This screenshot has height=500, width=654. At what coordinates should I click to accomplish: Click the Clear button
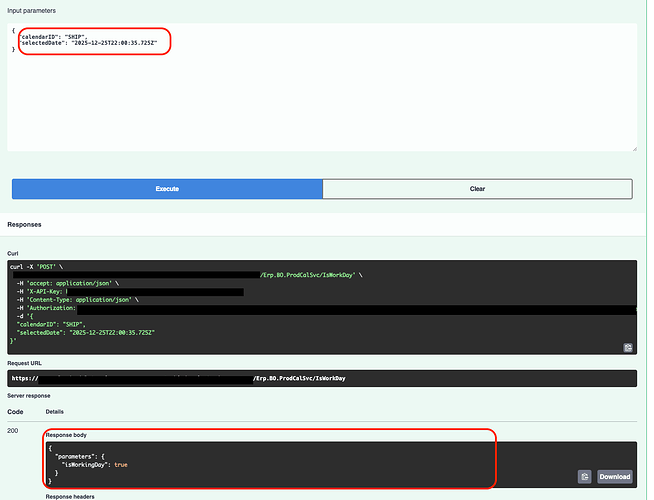click(477, 189)
